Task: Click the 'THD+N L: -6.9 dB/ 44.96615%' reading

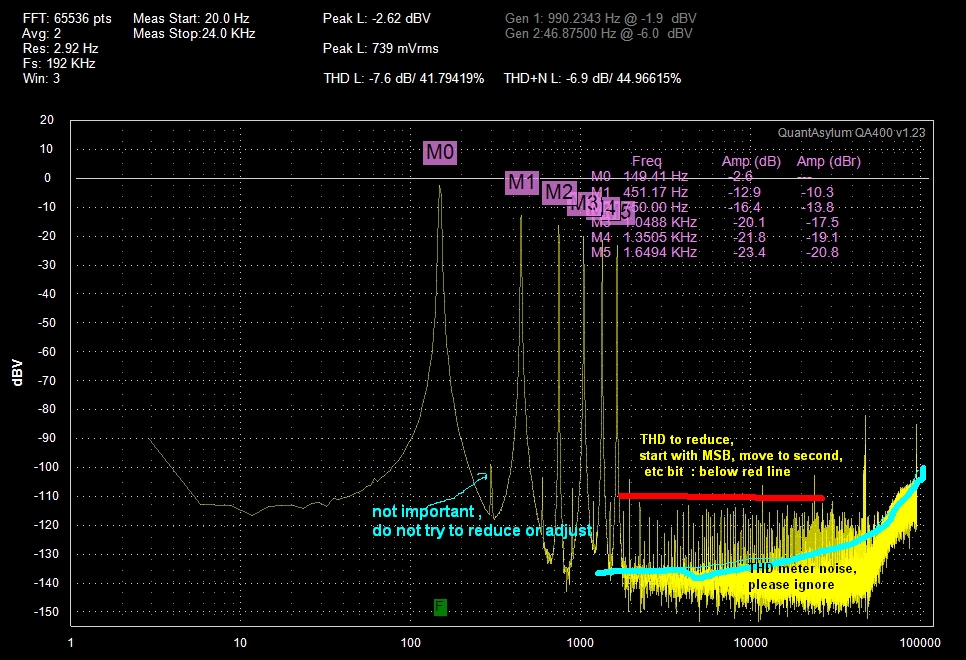Action: (x=592, y=78)
